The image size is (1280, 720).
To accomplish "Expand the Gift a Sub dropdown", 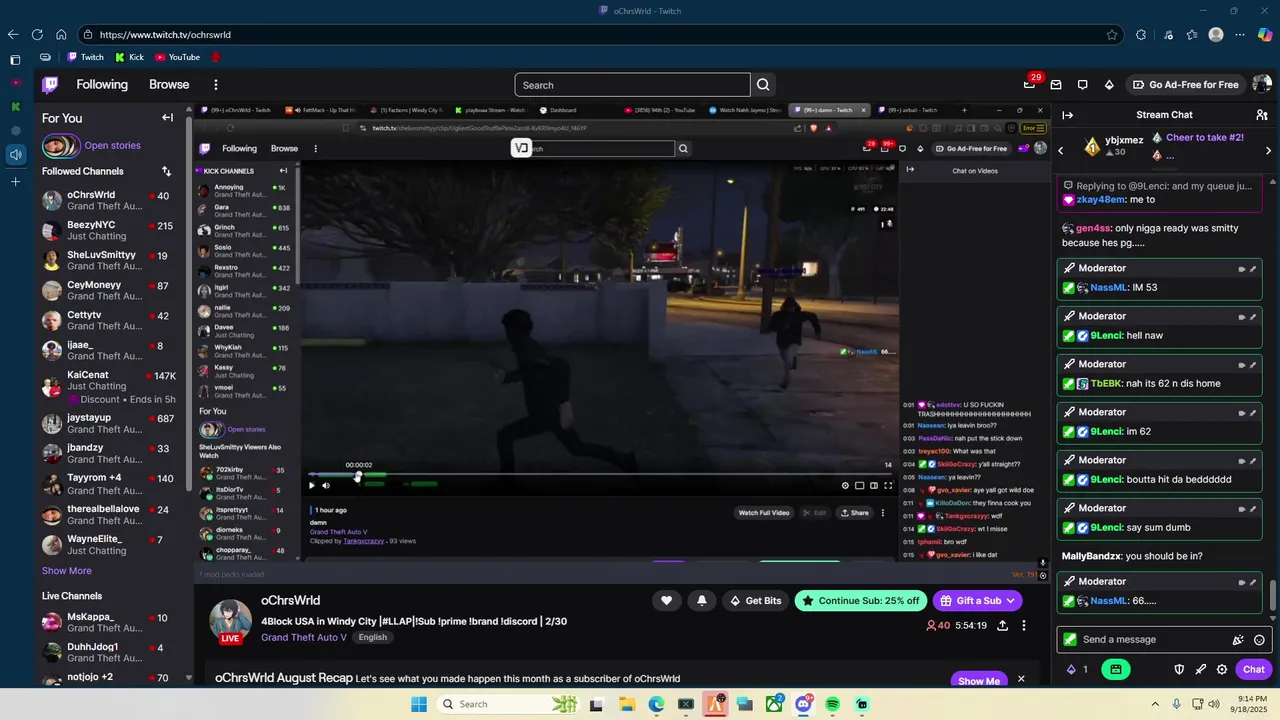I will pos(1011,600).
